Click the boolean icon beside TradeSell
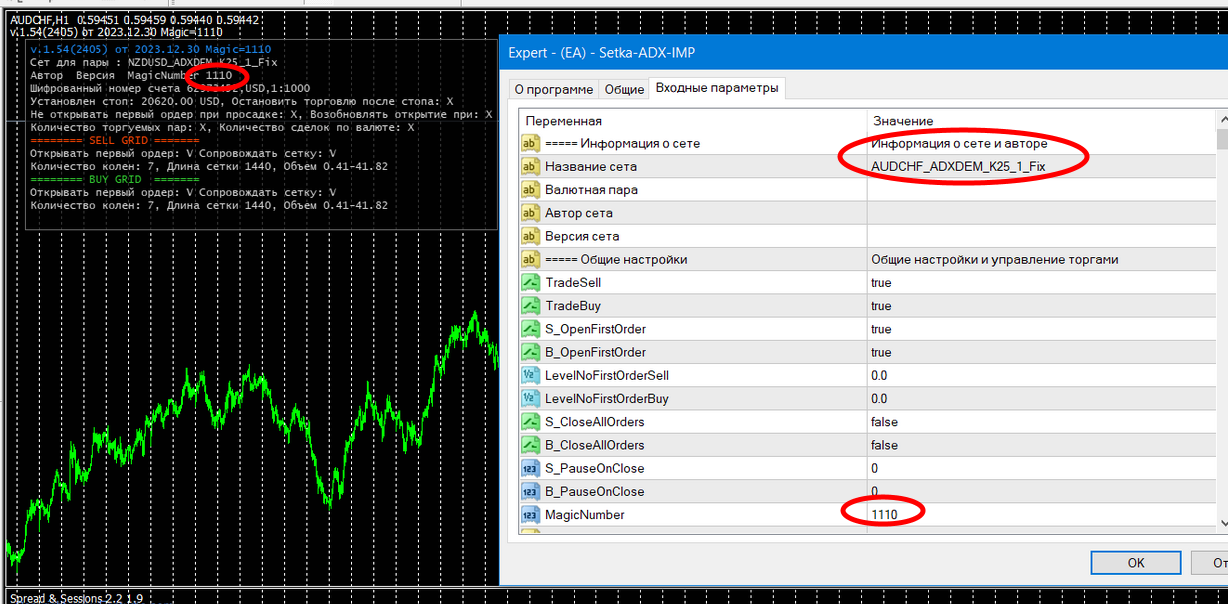The width and height of the screenshot is (1228, 604). (x=530, y=282)
